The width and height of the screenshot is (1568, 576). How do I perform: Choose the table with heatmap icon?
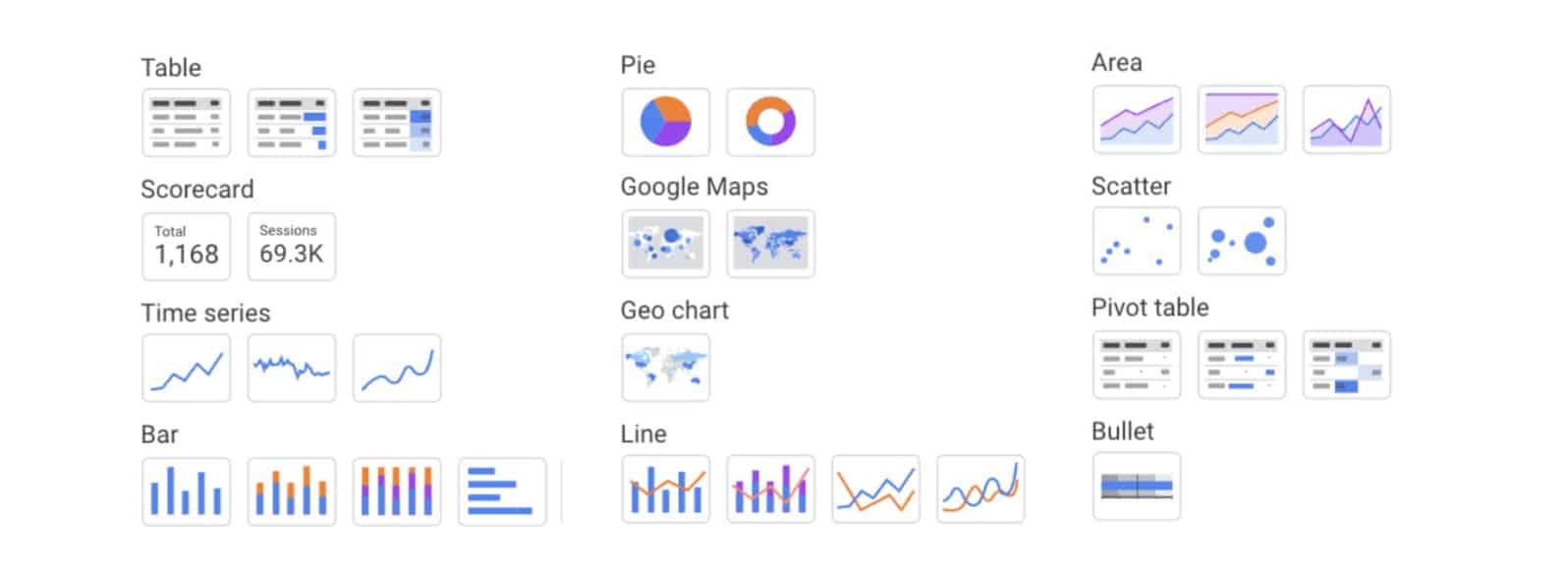pos(397,123)
